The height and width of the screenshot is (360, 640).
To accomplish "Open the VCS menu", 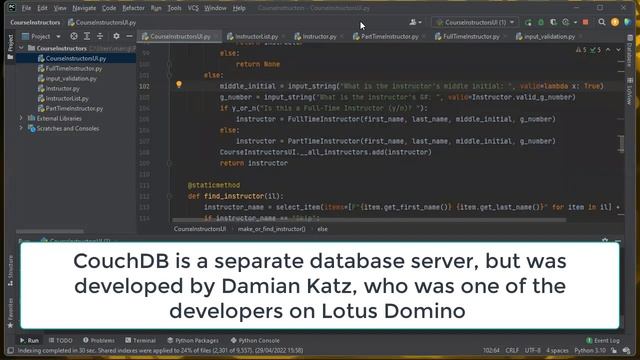I will pyautogui.click(x=193, y=8).
